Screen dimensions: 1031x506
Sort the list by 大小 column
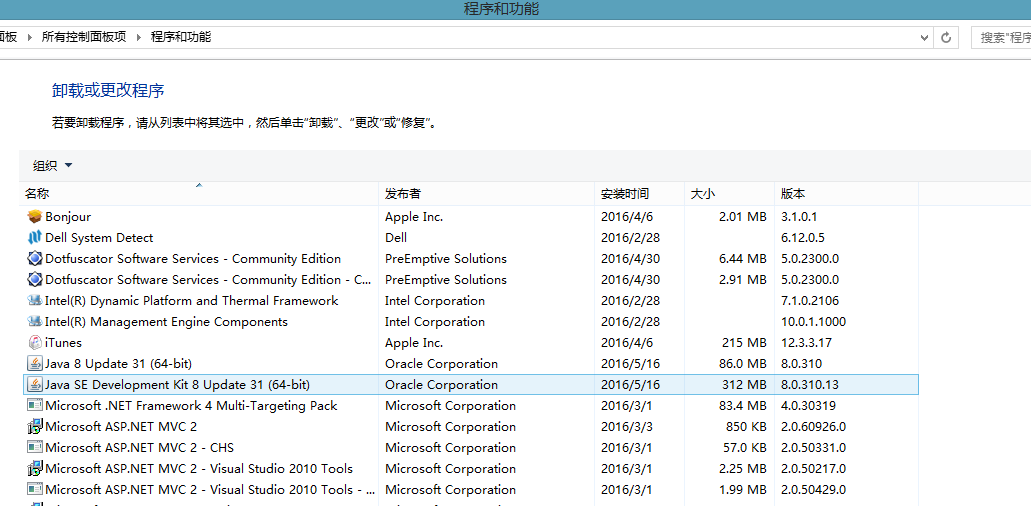[x=729, y=194]
